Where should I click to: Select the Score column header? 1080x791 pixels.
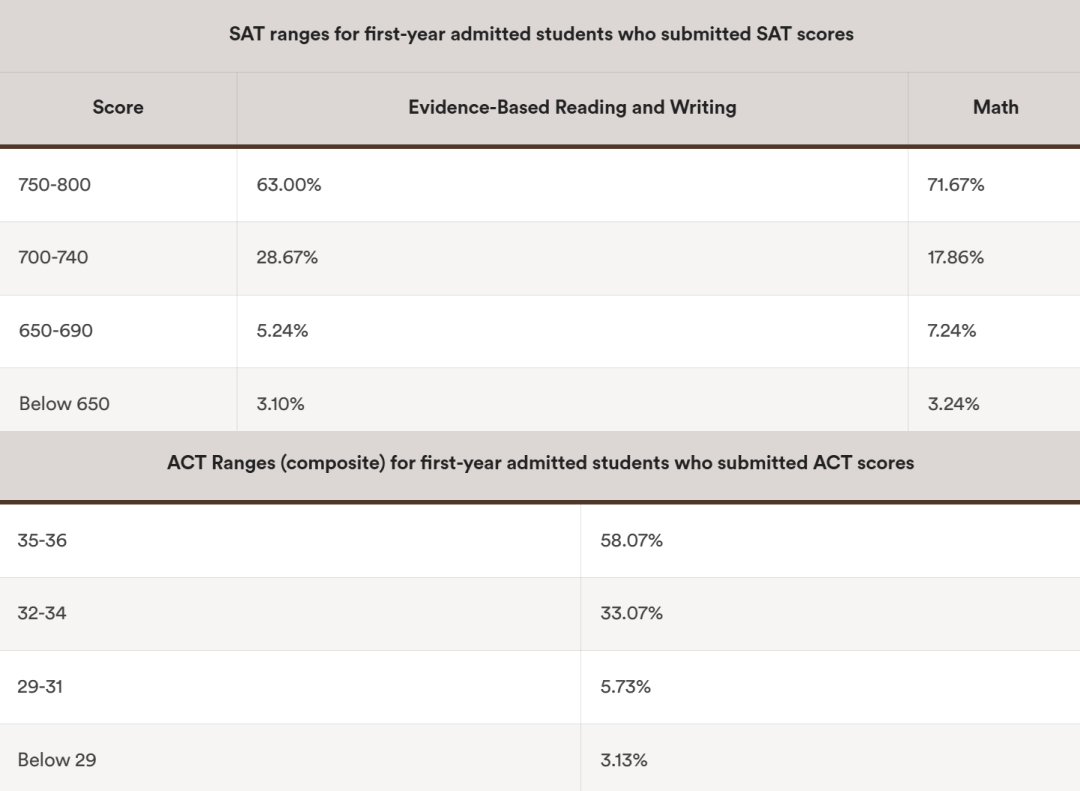click(x=118, y=108)
